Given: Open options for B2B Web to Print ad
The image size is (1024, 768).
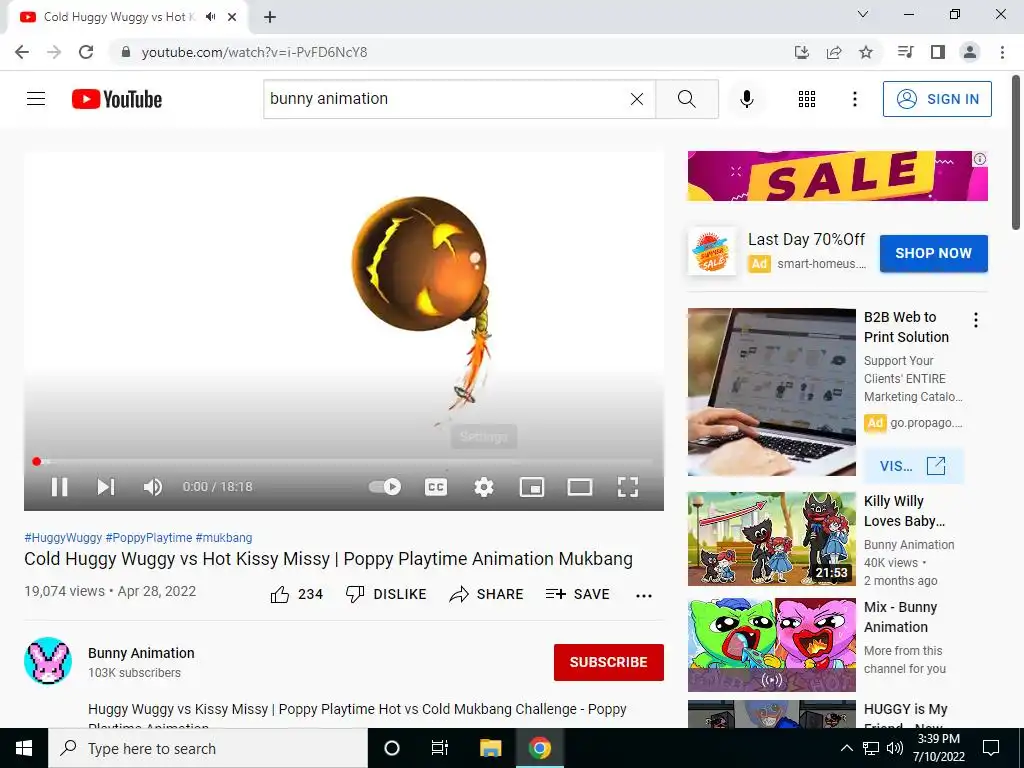Looking at the screenshot, I should click(976, 320).
